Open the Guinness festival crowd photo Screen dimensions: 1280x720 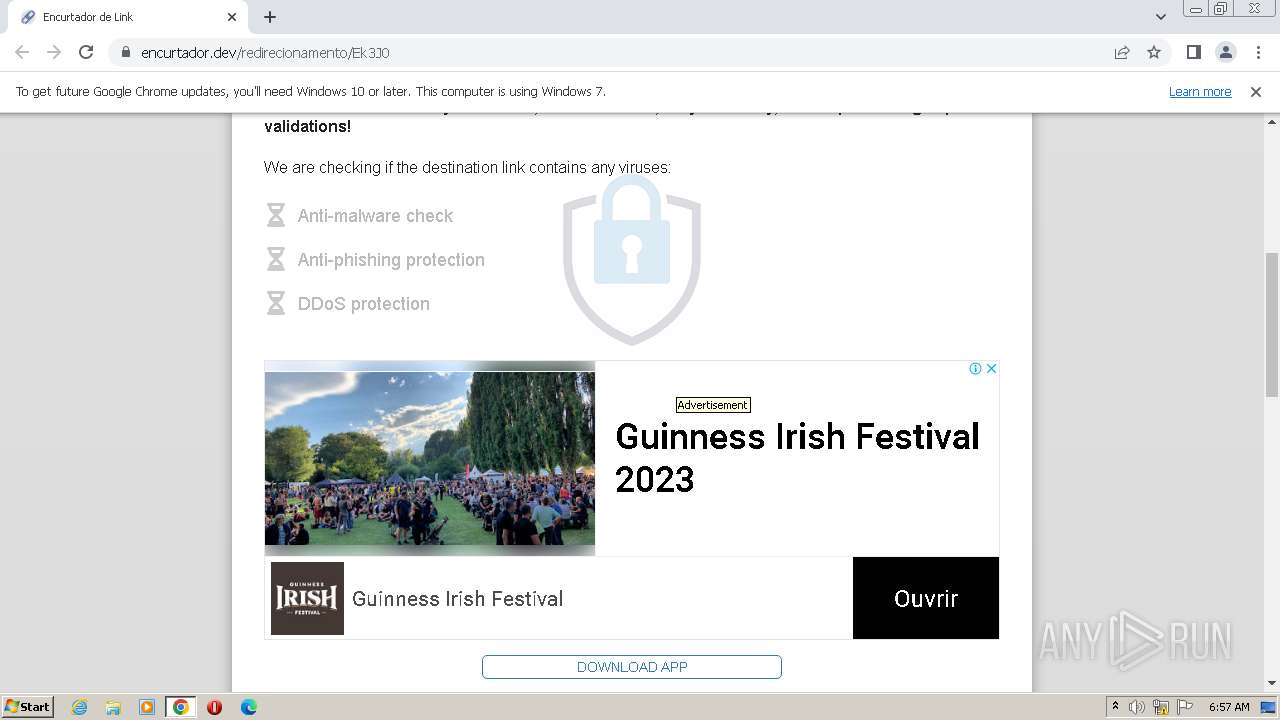(x=430, y=458)
